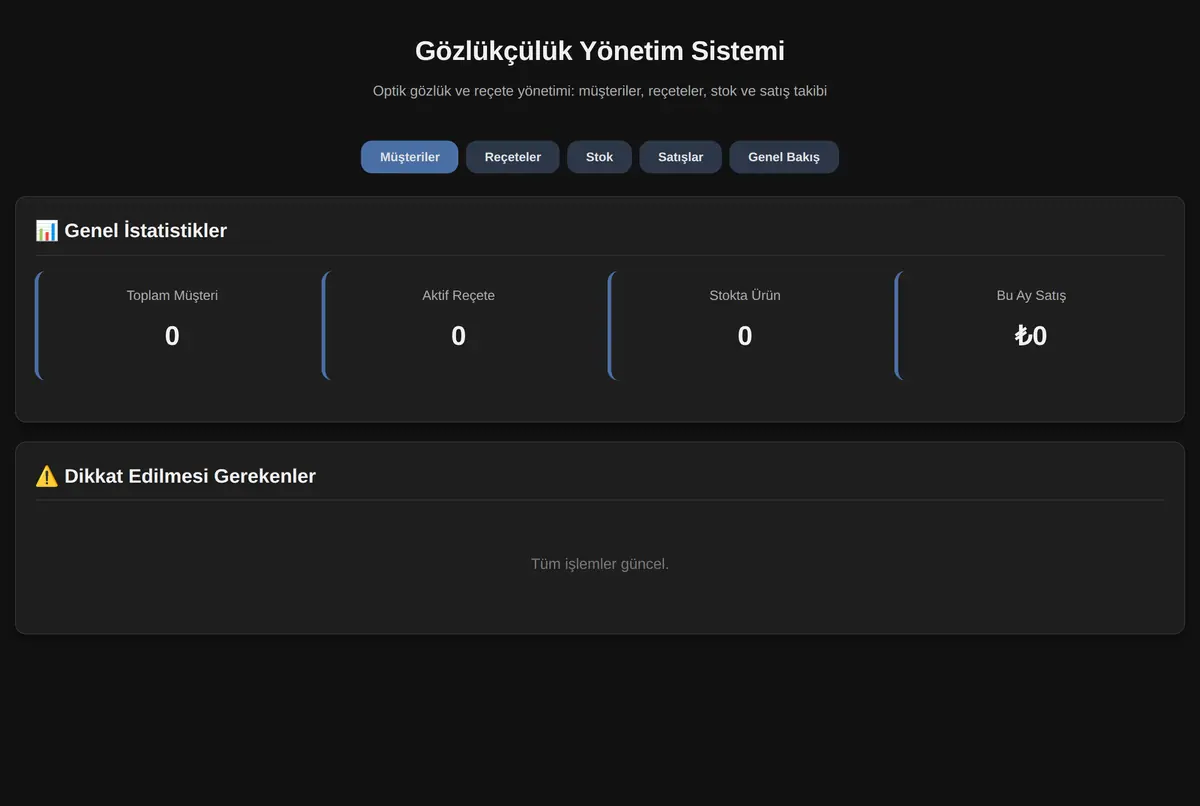Click the 0 value under Aktif Reçete
The image size is (1200, 806).
coord(458,336)
